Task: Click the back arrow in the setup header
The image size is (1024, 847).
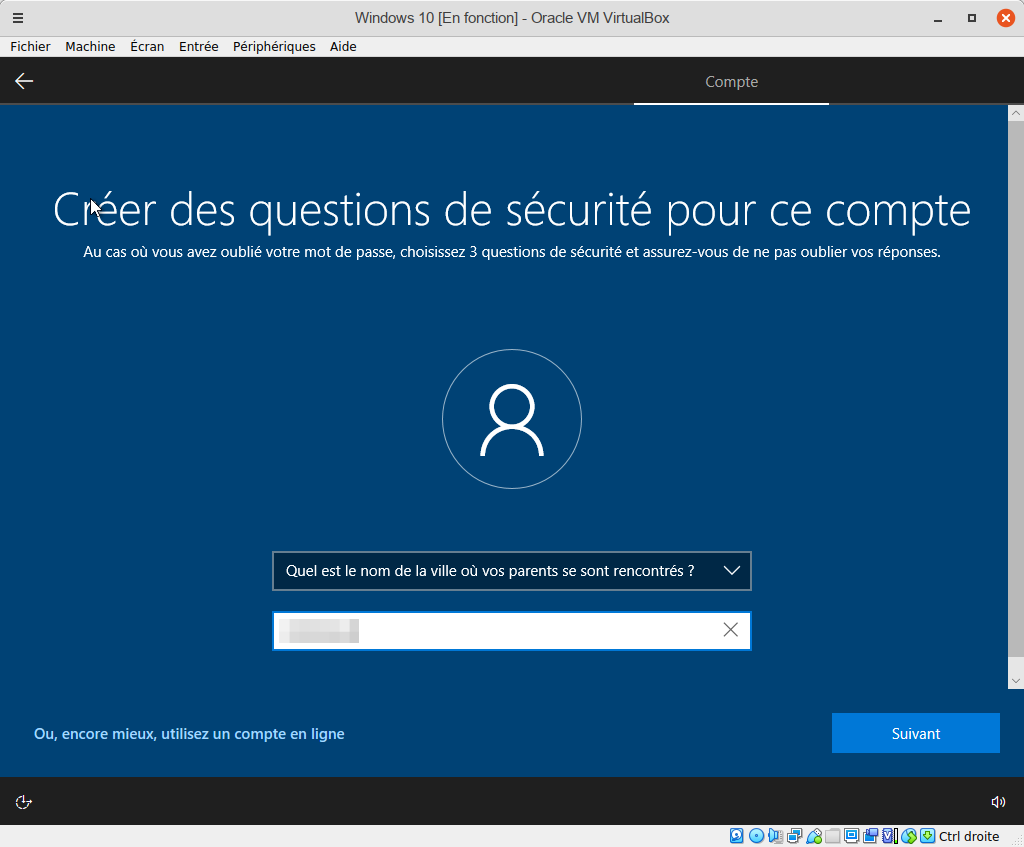Action: coord(24,82)
